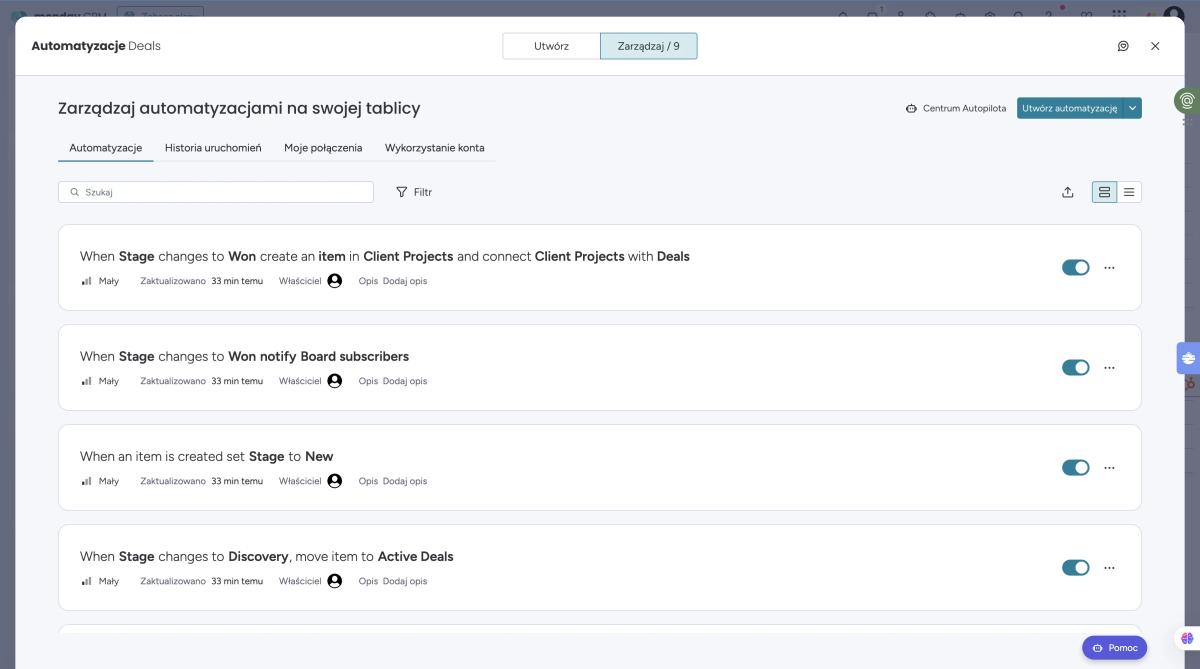Click Mały size indicator on Active Deals automation
Image resolution: width=1200 pixels, height=669 pixels.
click(100, 581)
